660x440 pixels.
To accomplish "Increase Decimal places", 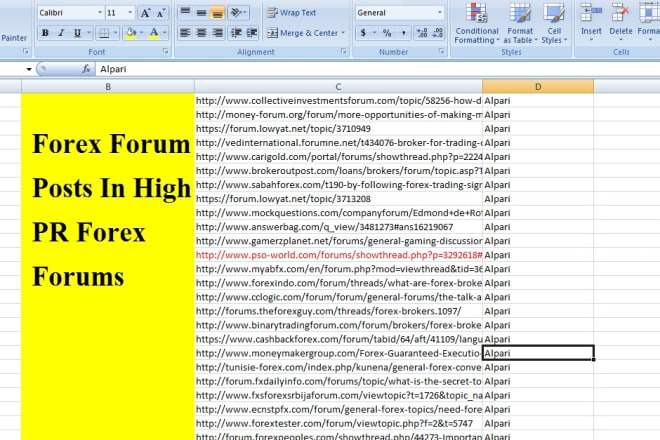I will coord(421,33).
